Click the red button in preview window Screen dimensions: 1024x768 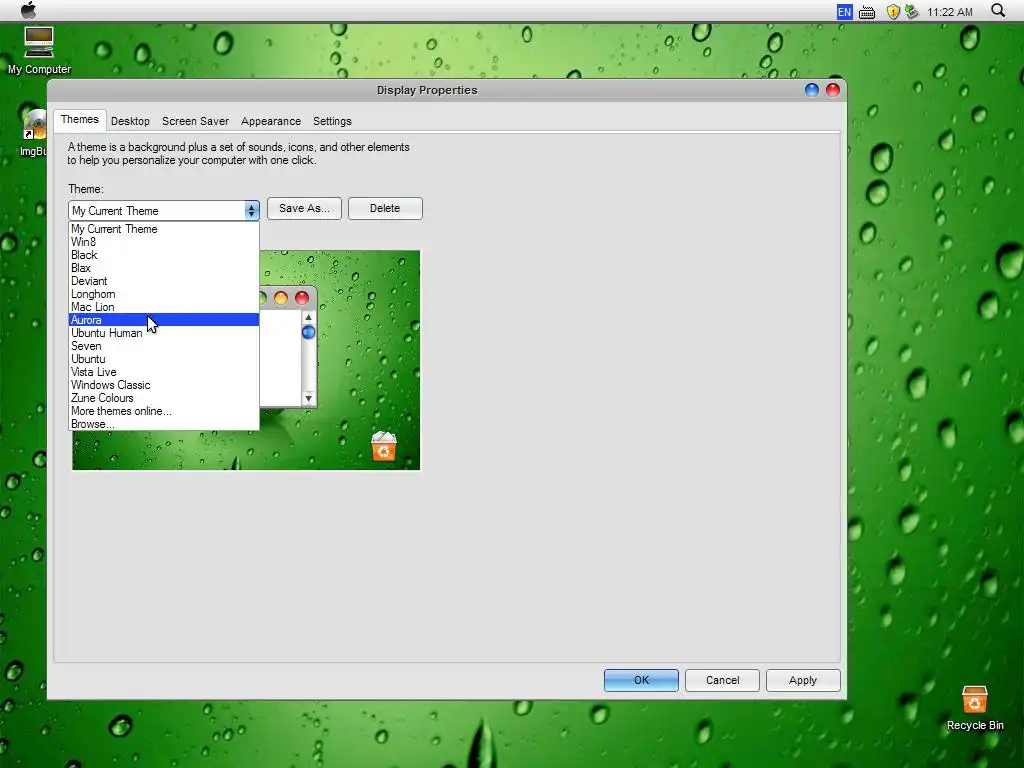click(302, 298)
